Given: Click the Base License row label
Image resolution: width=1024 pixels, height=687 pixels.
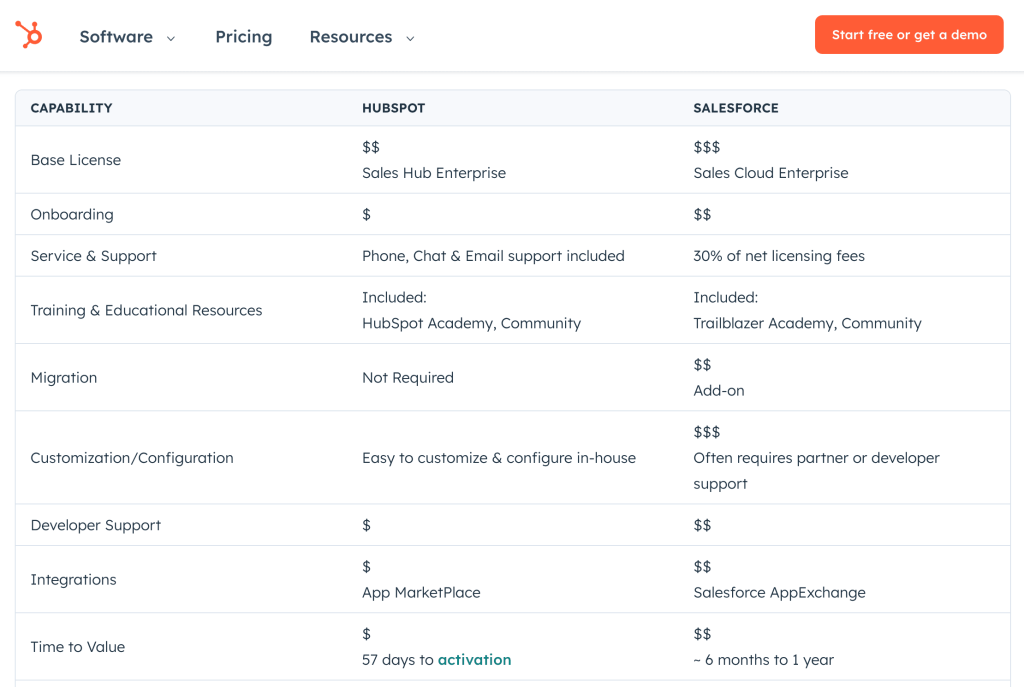Looking at the screenshot, I should tap(76, 160).
